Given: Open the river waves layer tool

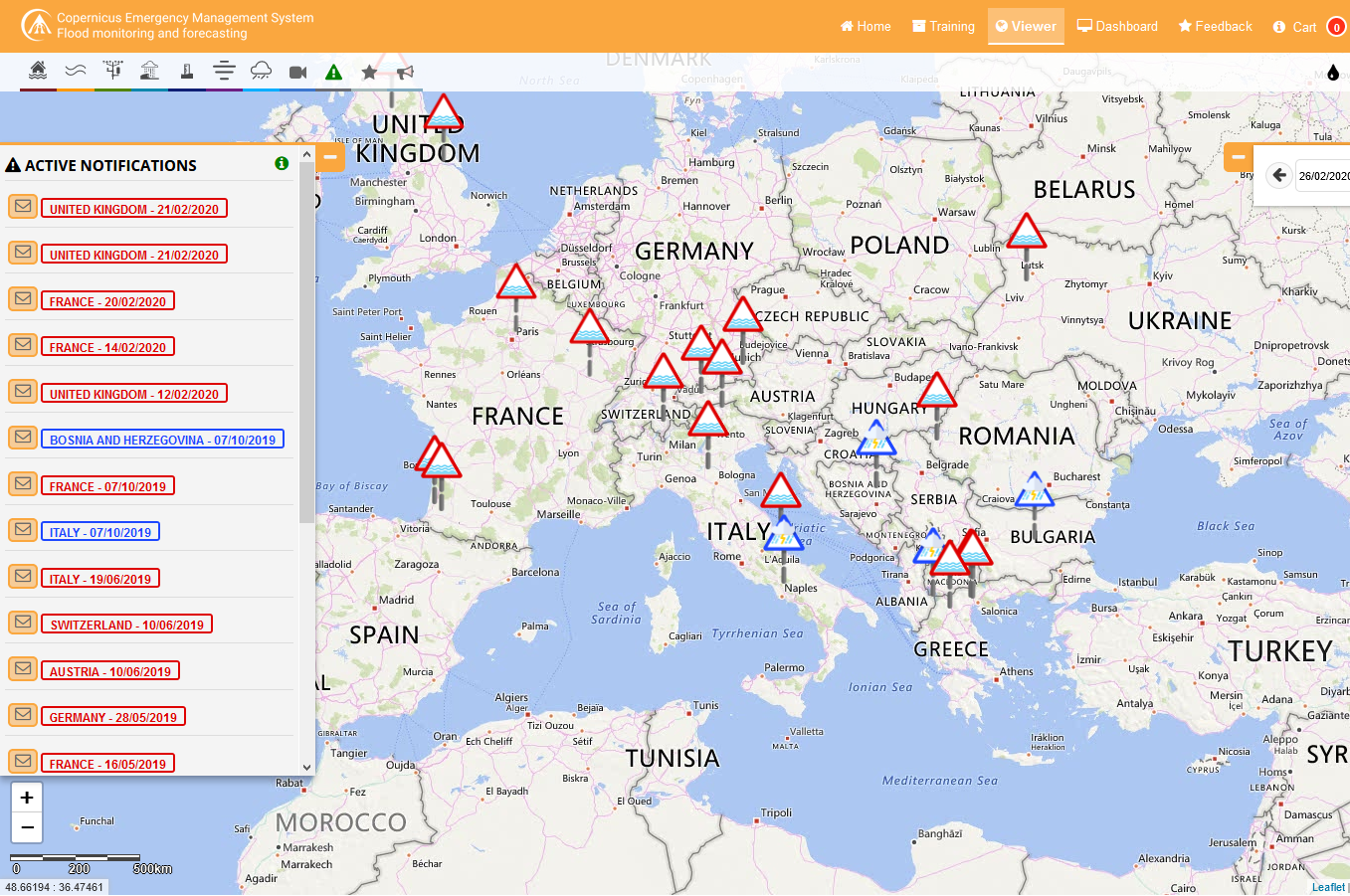Looking at the screenshot, I should tap(75, 70).
